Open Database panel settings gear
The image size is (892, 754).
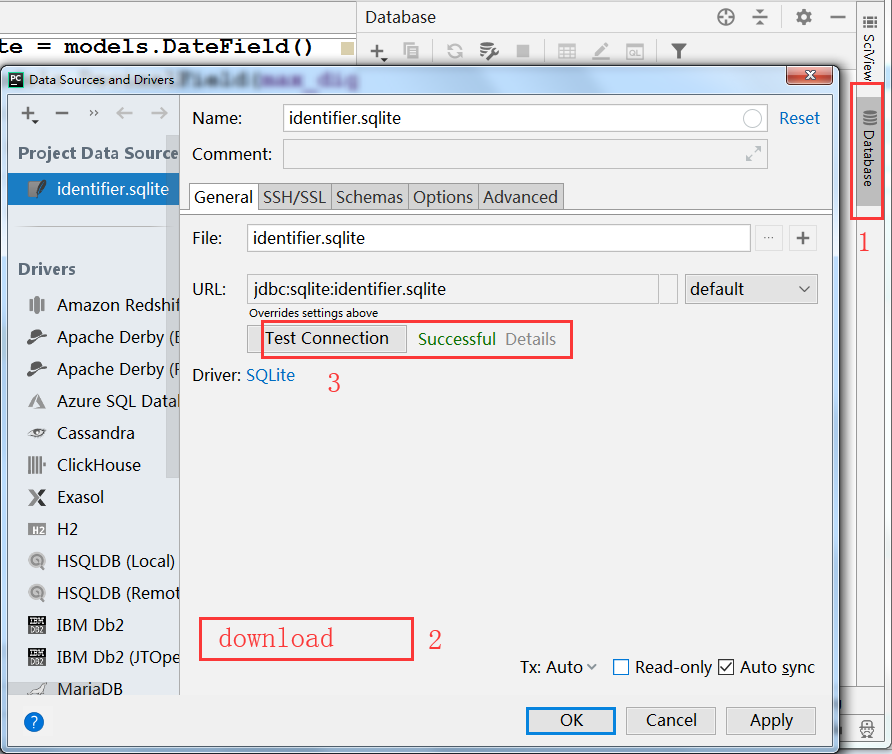804,17
